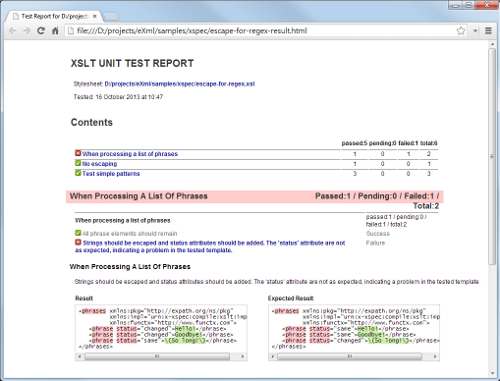Screen dimensions: 500x381
Task: Open 'When processing a list of phrases' contents link
Action: [x=130, y=154]
